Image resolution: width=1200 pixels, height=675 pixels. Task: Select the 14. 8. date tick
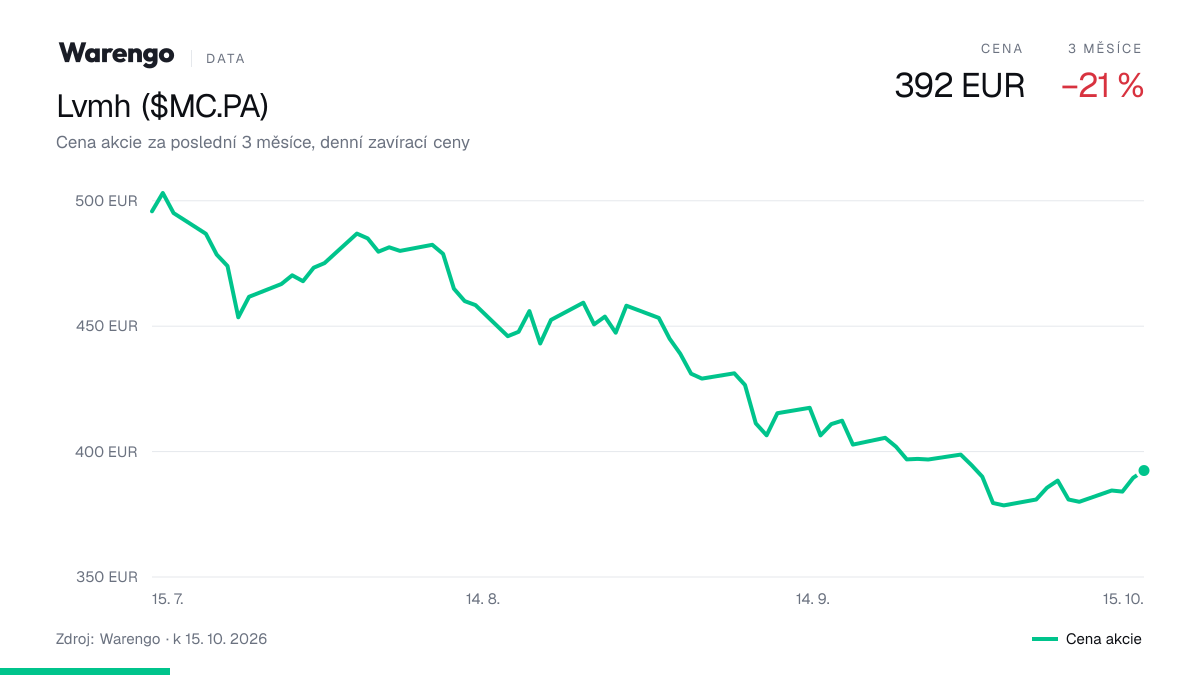[483, 599]
